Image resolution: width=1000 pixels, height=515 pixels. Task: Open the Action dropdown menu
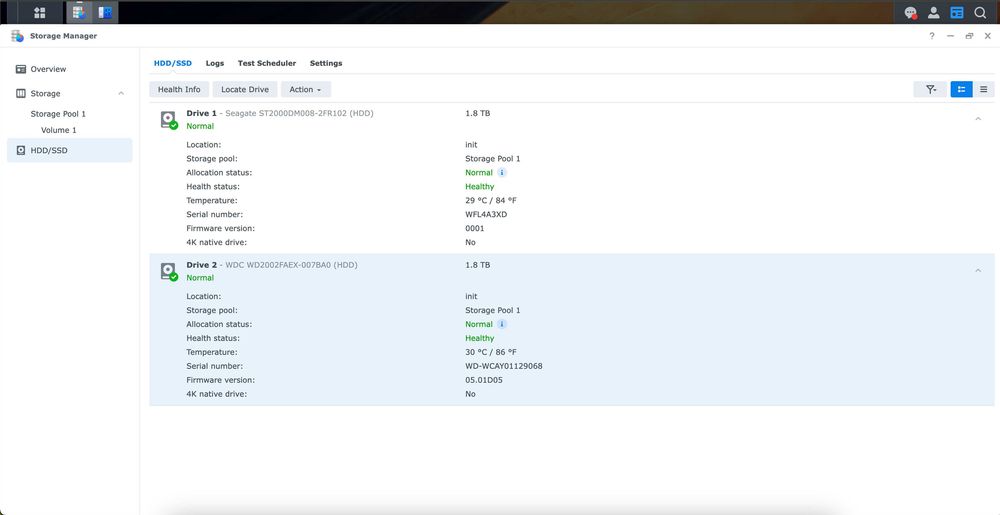point(305,89)
